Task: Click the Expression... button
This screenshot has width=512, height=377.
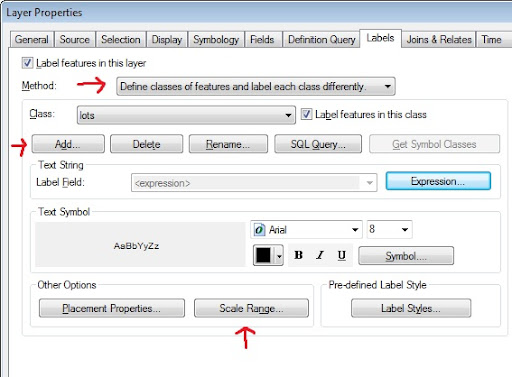Action: (x=438, y=181)
